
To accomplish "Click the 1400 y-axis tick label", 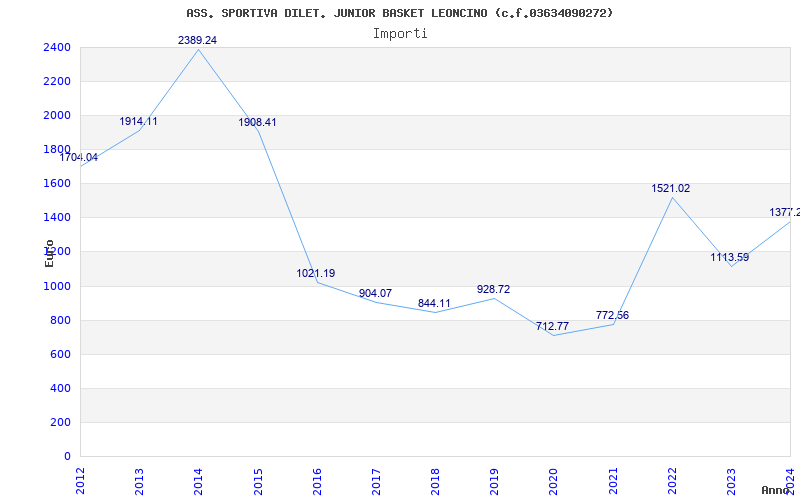I will 57,217.
